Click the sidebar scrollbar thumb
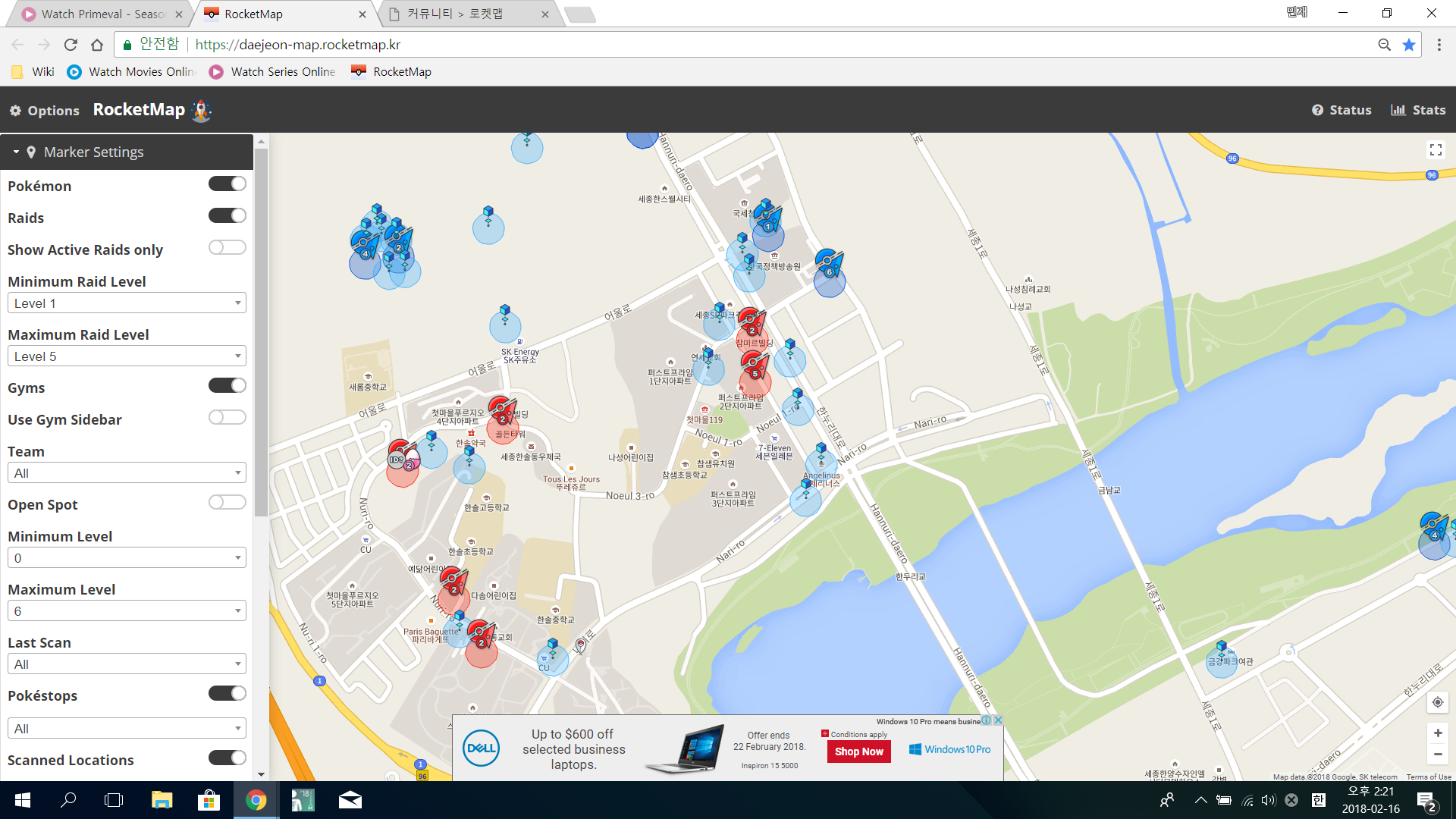The image size is (1456, 819). [x=261, y=331]
